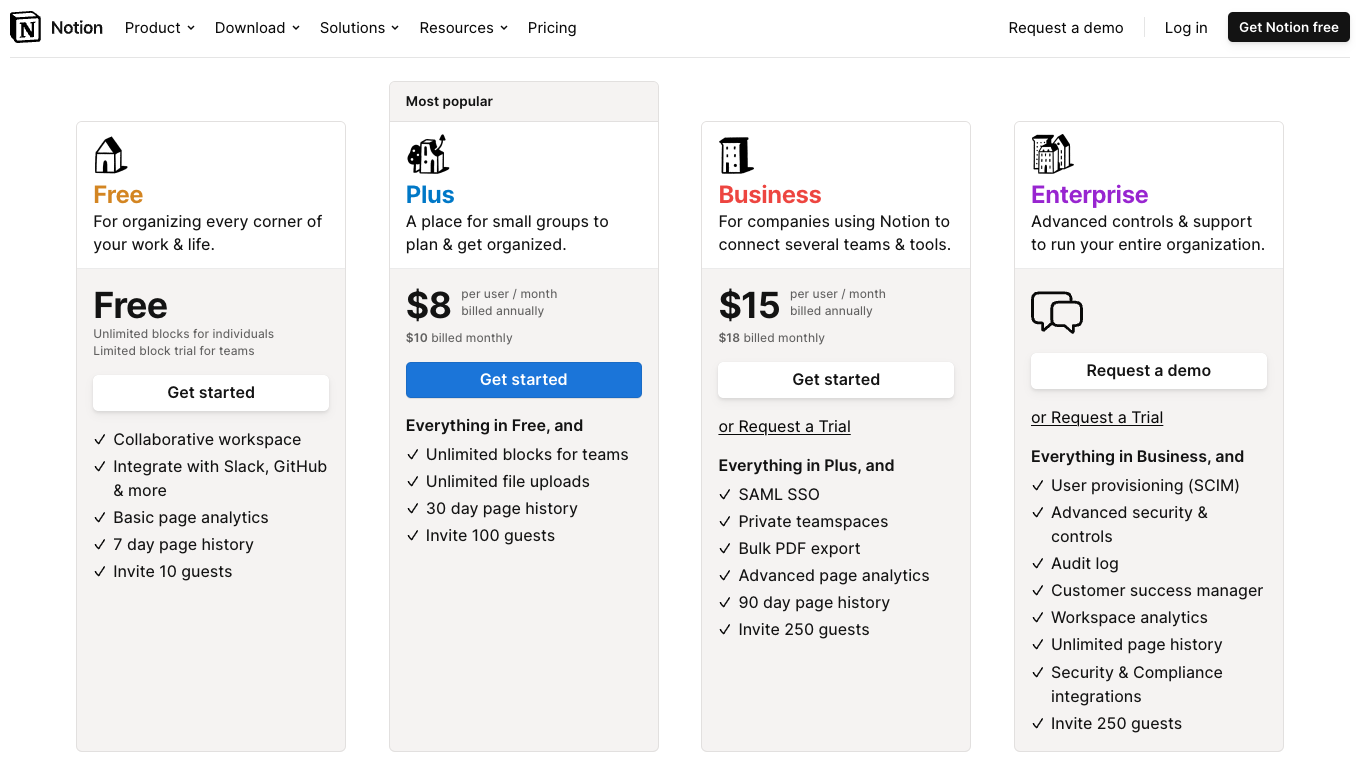Click the Free plan title heading
This screenshot has width=1356, height=767.
118,195
